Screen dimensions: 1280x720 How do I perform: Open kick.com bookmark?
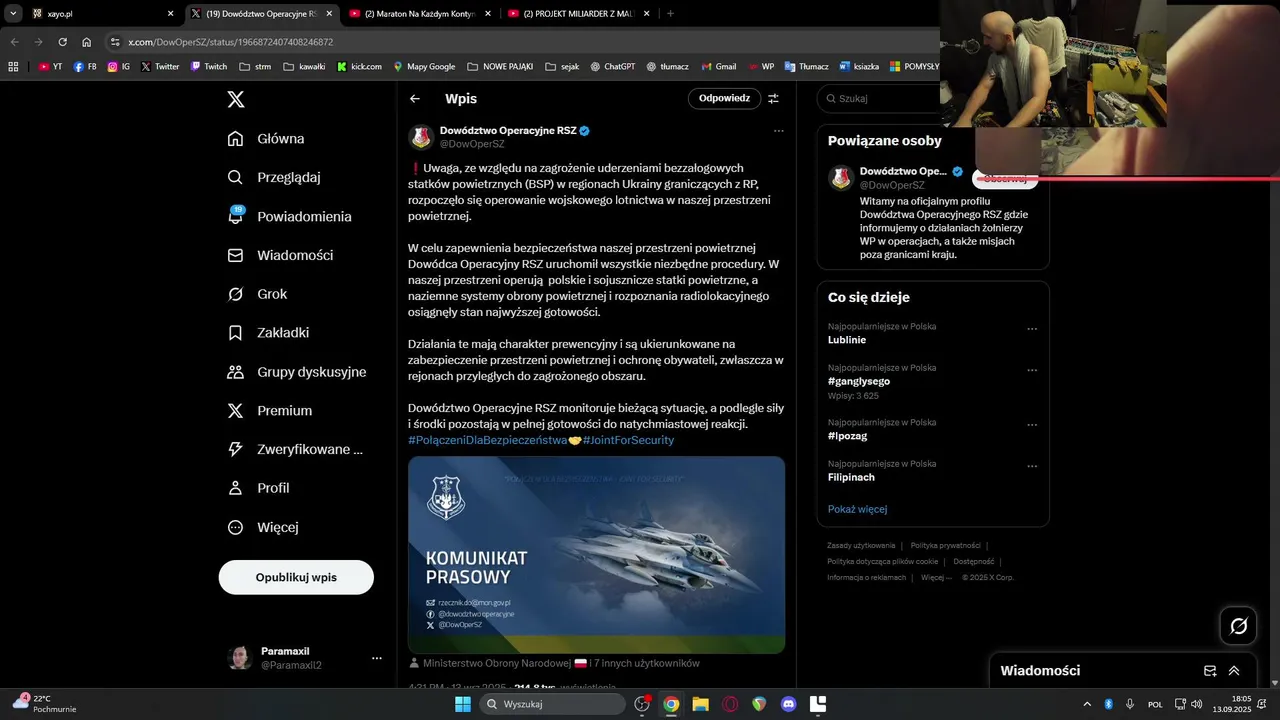click(x=360, y=67)
